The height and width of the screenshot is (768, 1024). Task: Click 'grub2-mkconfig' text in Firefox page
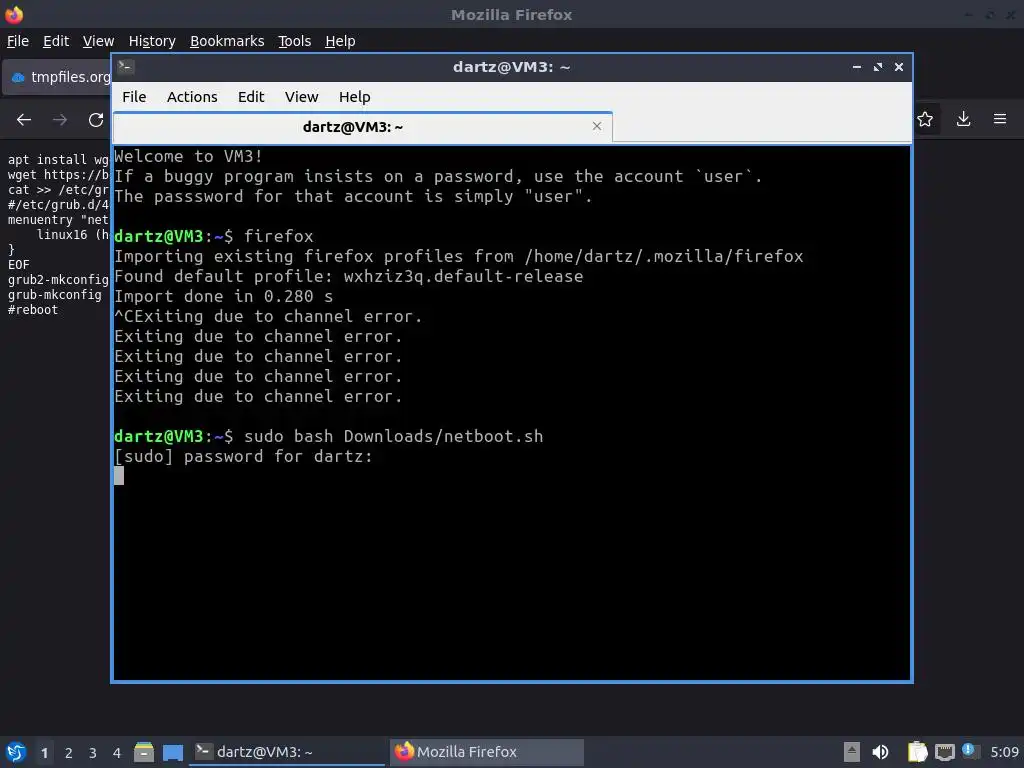[58, 280]
